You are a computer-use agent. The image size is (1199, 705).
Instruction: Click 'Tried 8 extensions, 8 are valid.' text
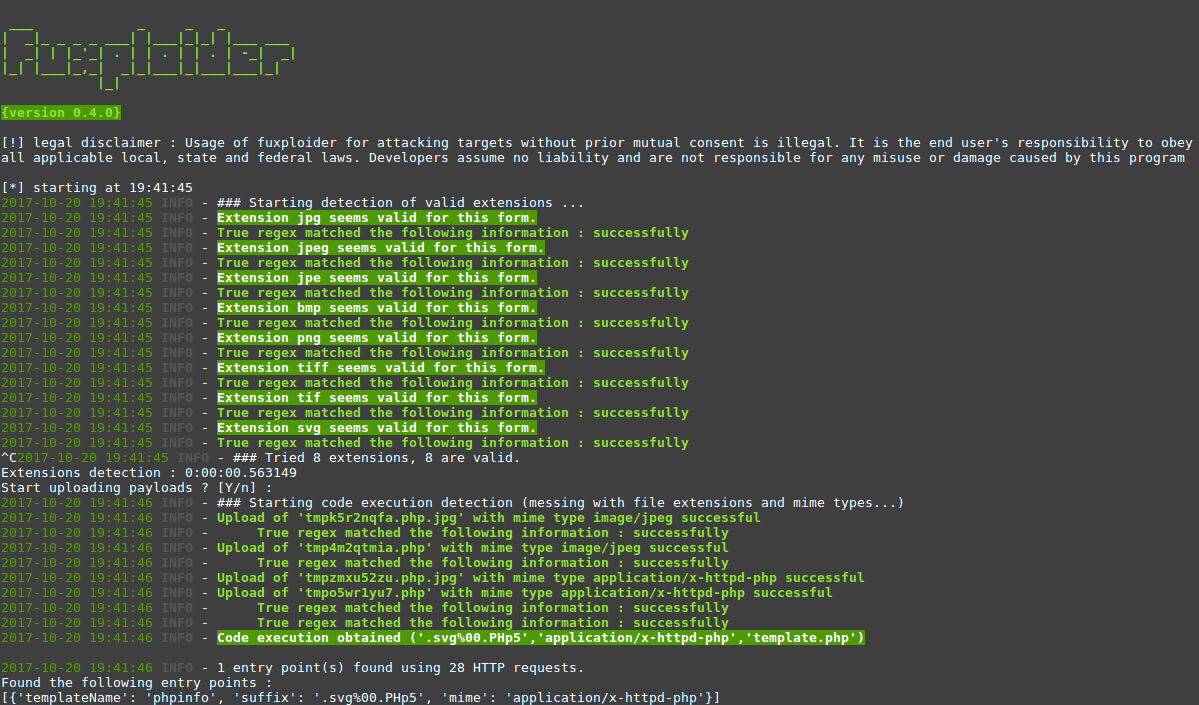[x=392, y=458]
